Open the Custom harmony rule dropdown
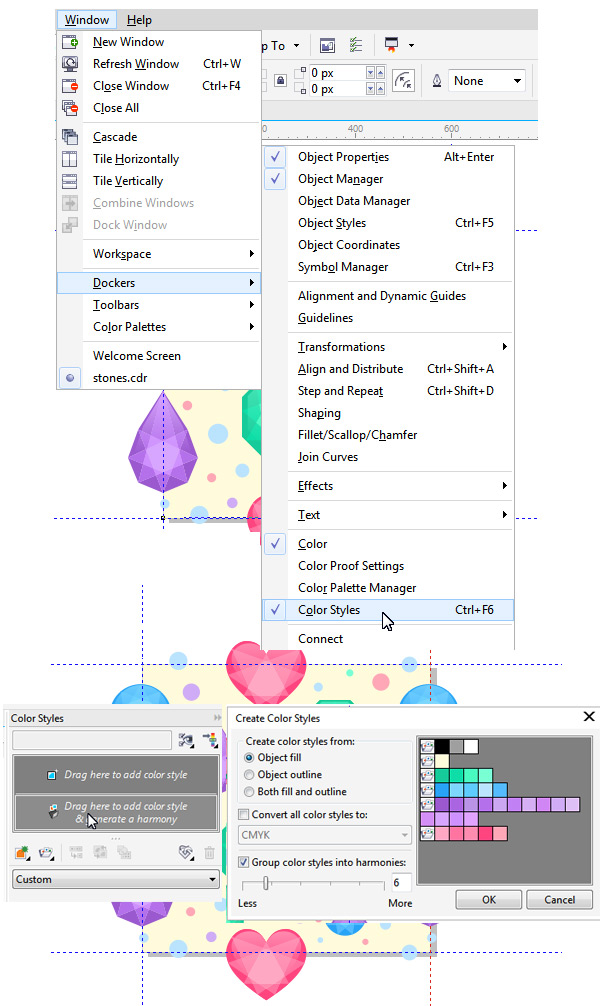The height and width of the screenshot is (1006, 600). (116, 880)
